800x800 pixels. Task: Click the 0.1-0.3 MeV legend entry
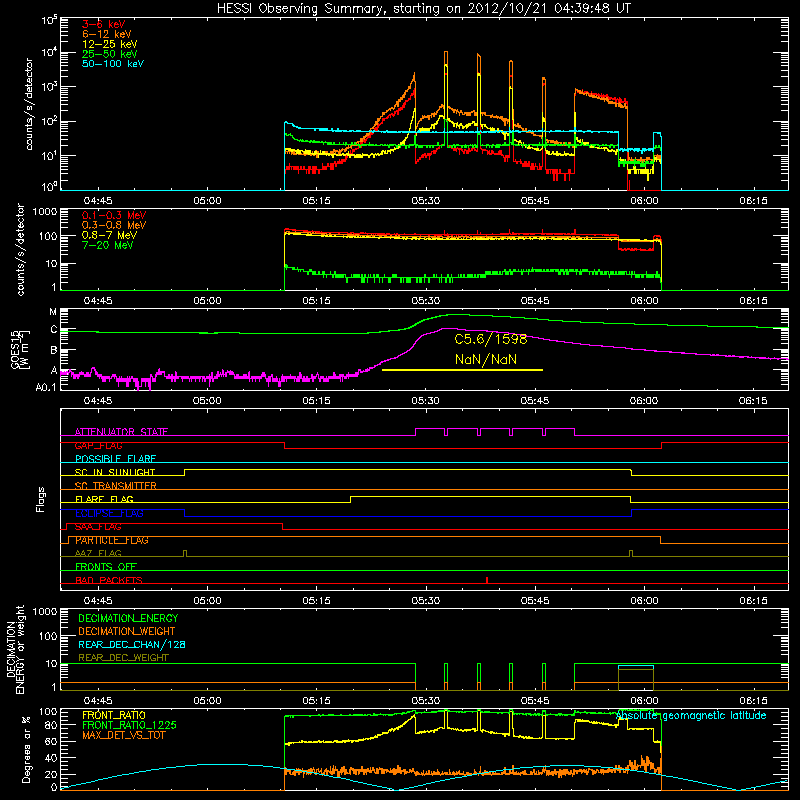(x=114, y=215)
